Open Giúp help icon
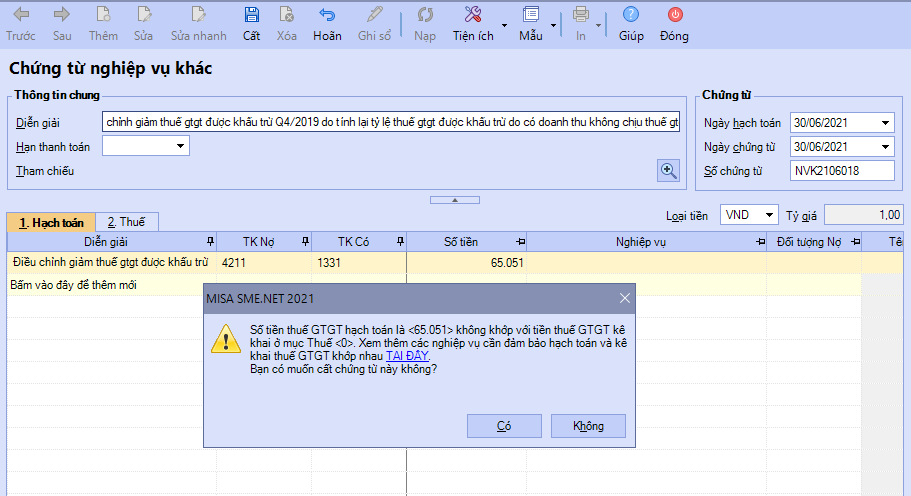911x496 pixels. pos(631,16)
